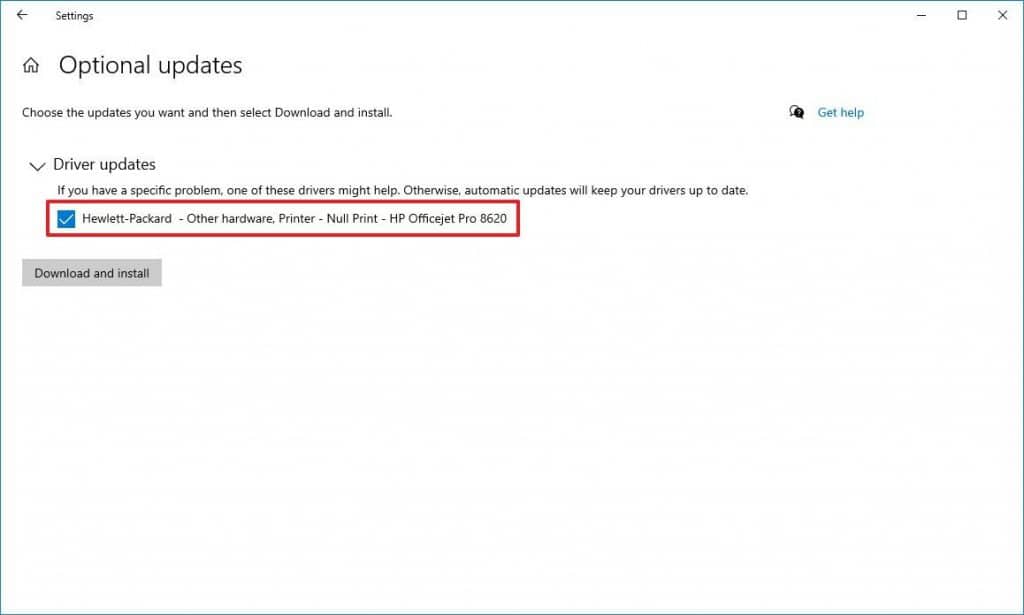Select the highlighted HP driver row
Image resolution: width=1024 pixels, height=615 pixels.
pyautogui.click(x=283, y=218)
